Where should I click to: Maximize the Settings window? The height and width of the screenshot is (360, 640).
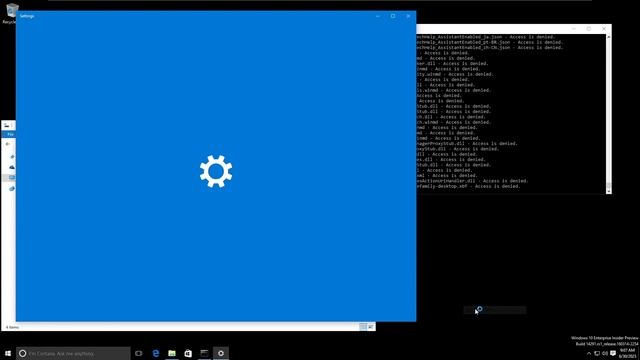[x=393, y=16]
